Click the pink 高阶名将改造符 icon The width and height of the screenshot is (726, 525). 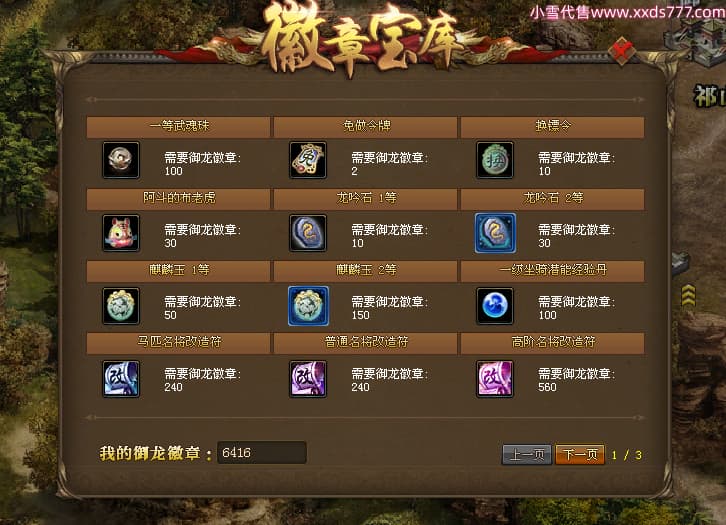(x=495, y=379)
